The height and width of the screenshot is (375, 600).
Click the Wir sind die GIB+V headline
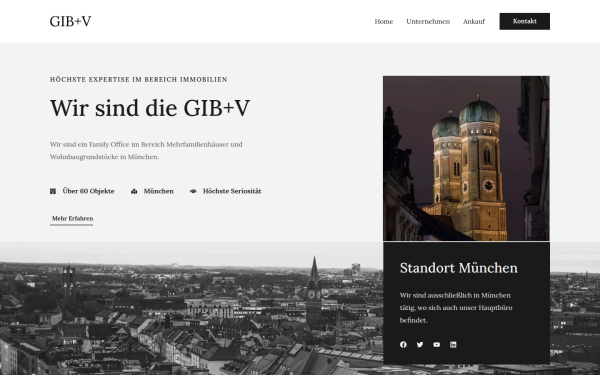(150, 108)
